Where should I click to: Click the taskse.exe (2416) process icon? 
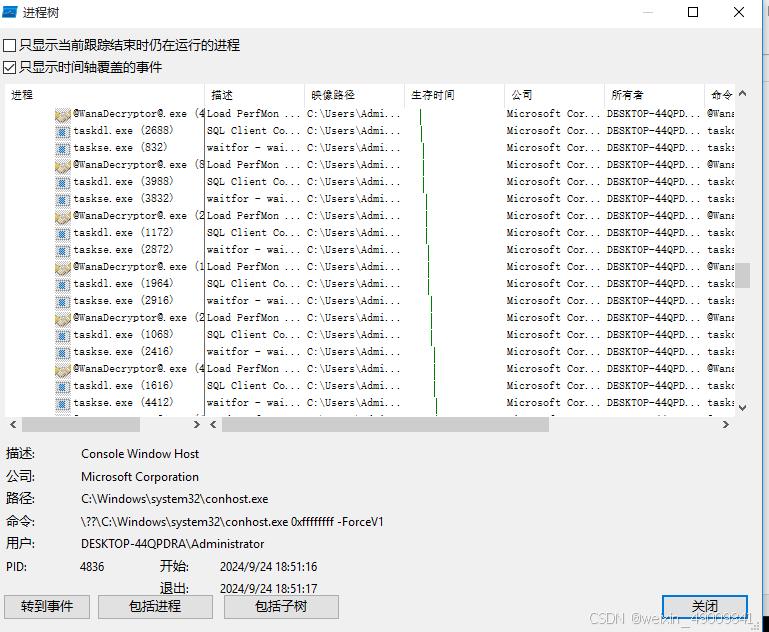[x=62, y=352]
